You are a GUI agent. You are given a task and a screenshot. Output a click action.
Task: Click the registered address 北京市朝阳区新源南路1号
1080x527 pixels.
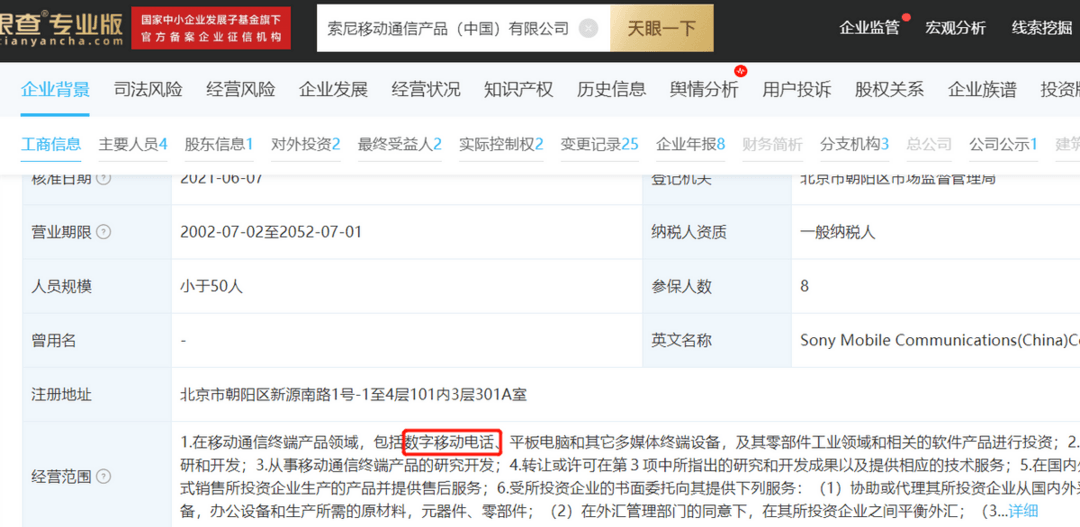(353, 395)
